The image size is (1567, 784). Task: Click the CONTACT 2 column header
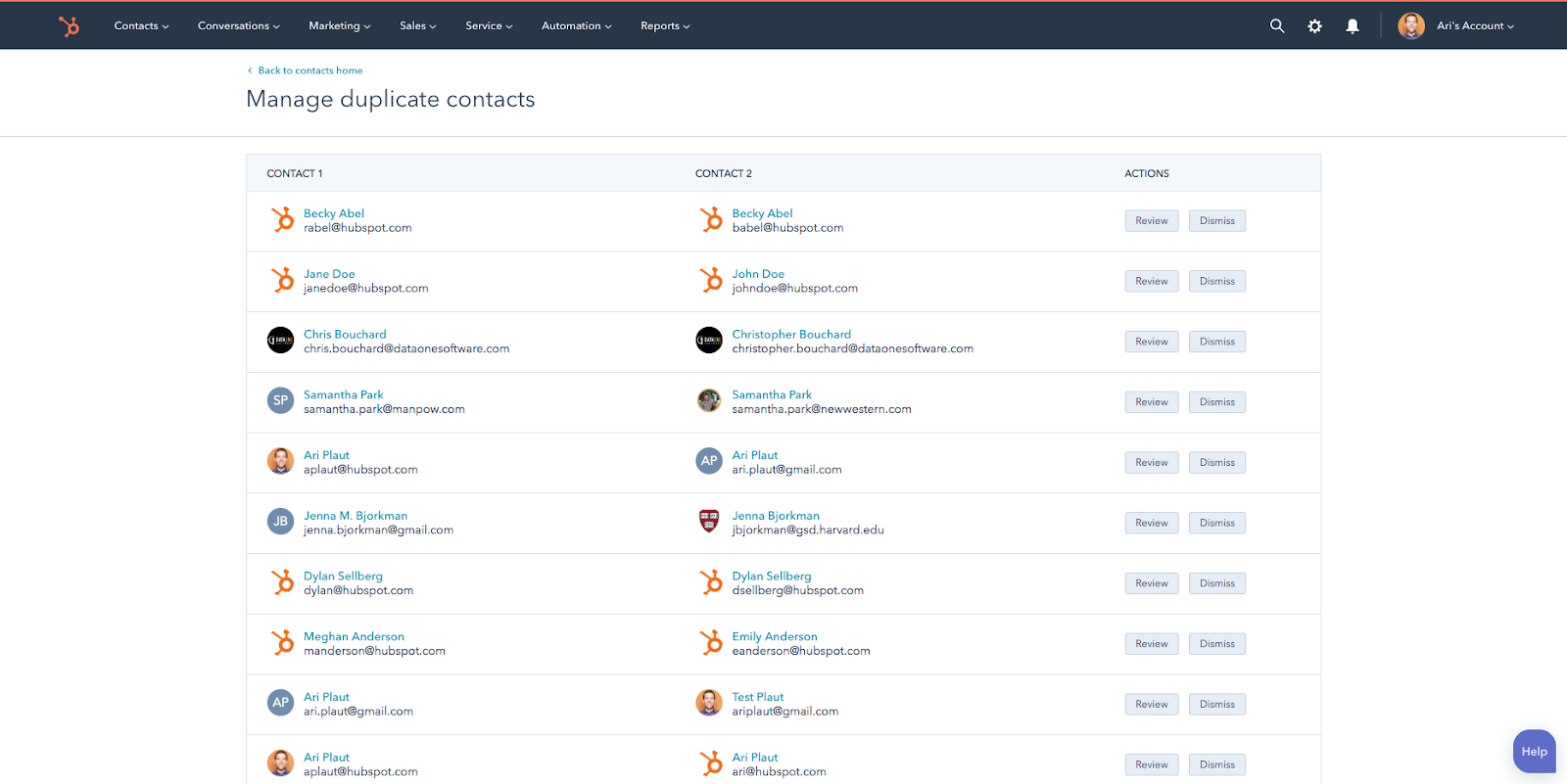point(724,174)
